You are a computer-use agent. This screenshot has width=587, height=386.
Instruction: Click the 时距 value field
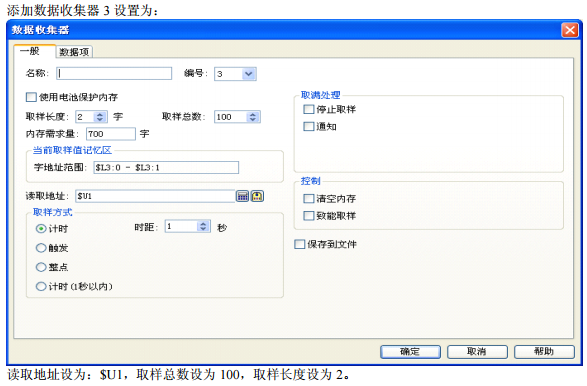(x=181, y=226)
